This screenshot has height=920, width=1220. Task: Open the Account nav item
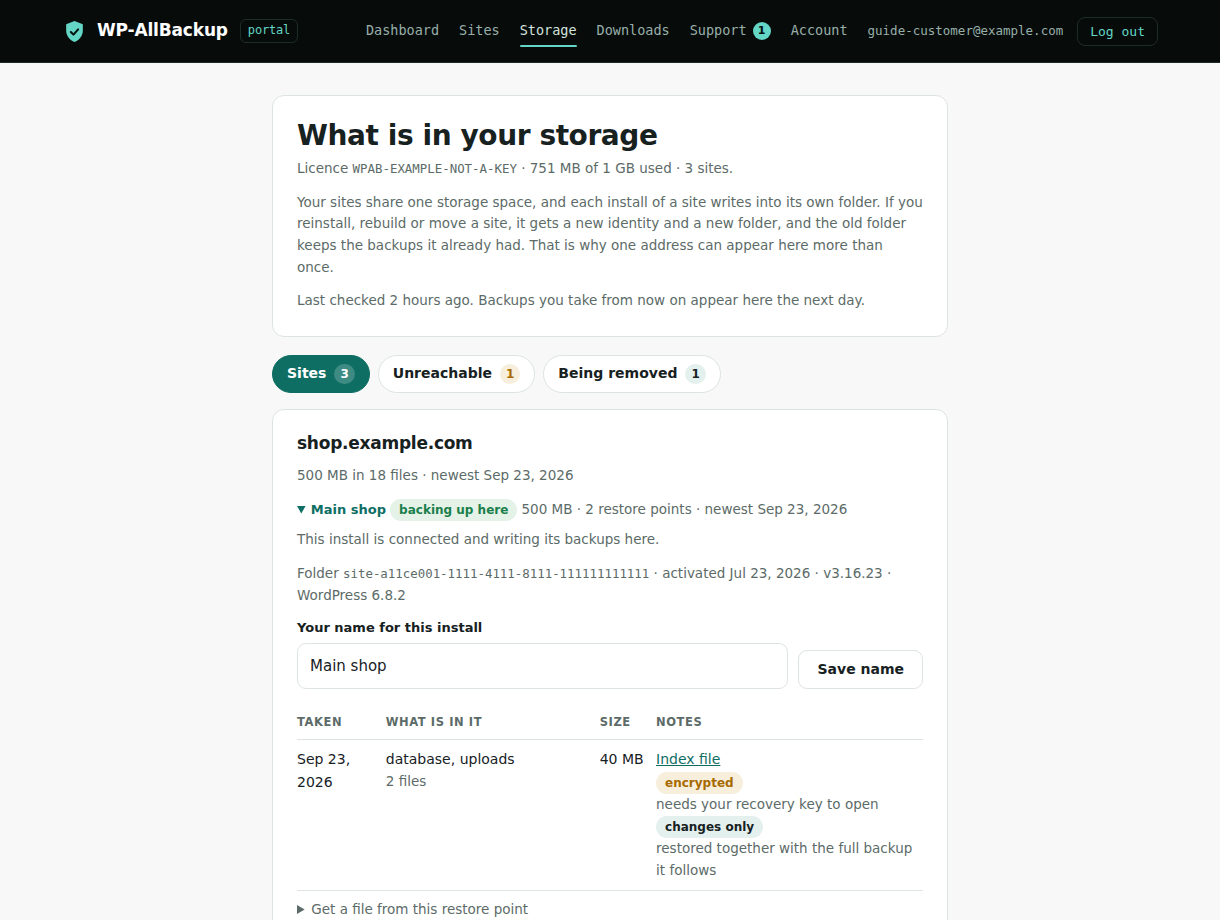(819, 31)
